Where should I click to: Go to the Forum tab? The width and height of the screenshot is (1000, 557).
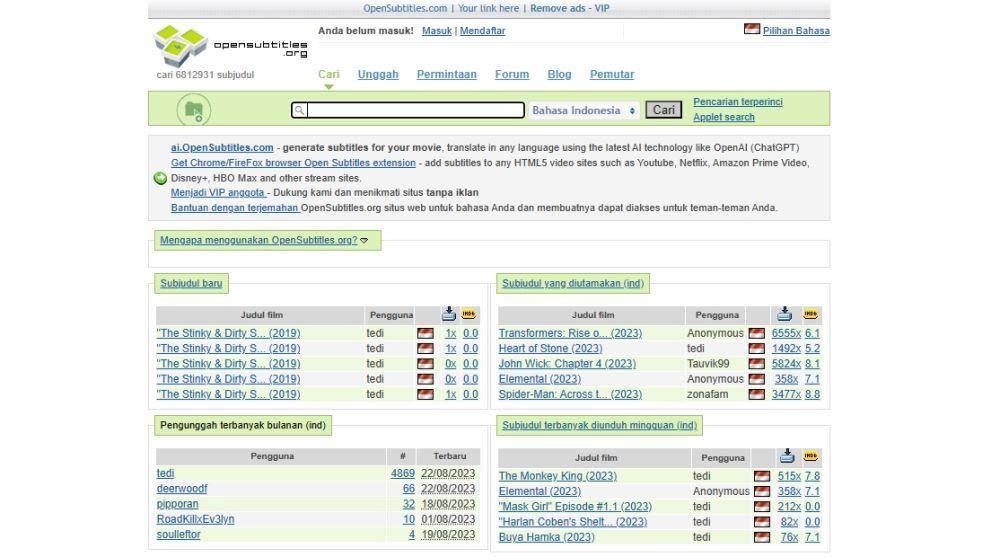click(512, 74)
